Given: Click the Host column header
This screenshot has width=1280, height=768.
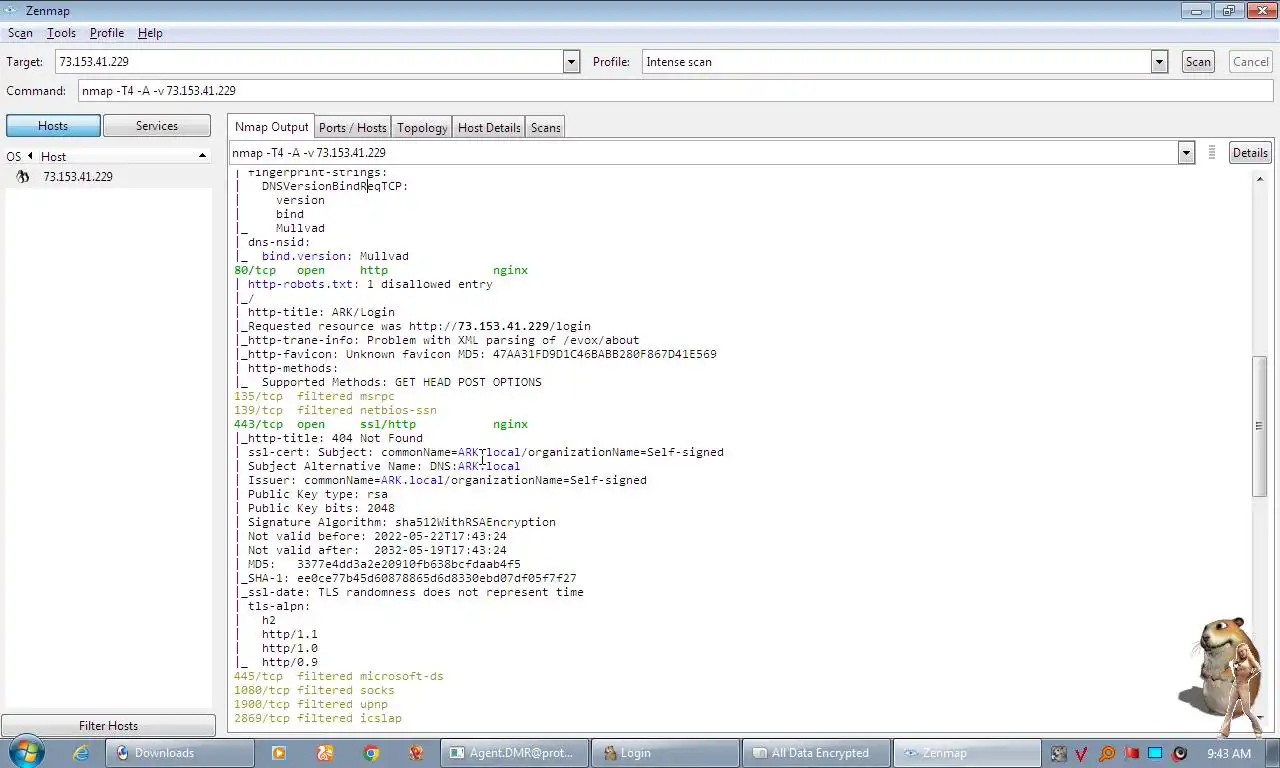Looking at the screenshot, I should pyautogui.click(x=123, y=156).
